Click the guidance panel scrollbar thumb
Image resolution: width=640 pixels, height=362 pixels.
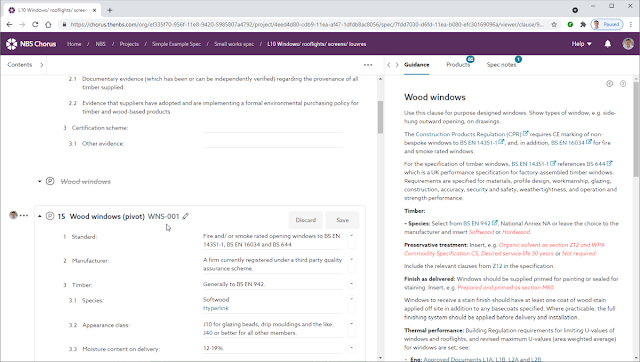tap(636, 129)
